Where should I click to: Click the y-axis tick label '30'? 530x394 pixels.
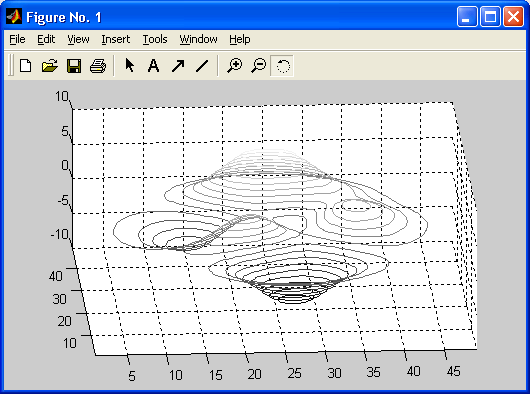pos(59,299)
